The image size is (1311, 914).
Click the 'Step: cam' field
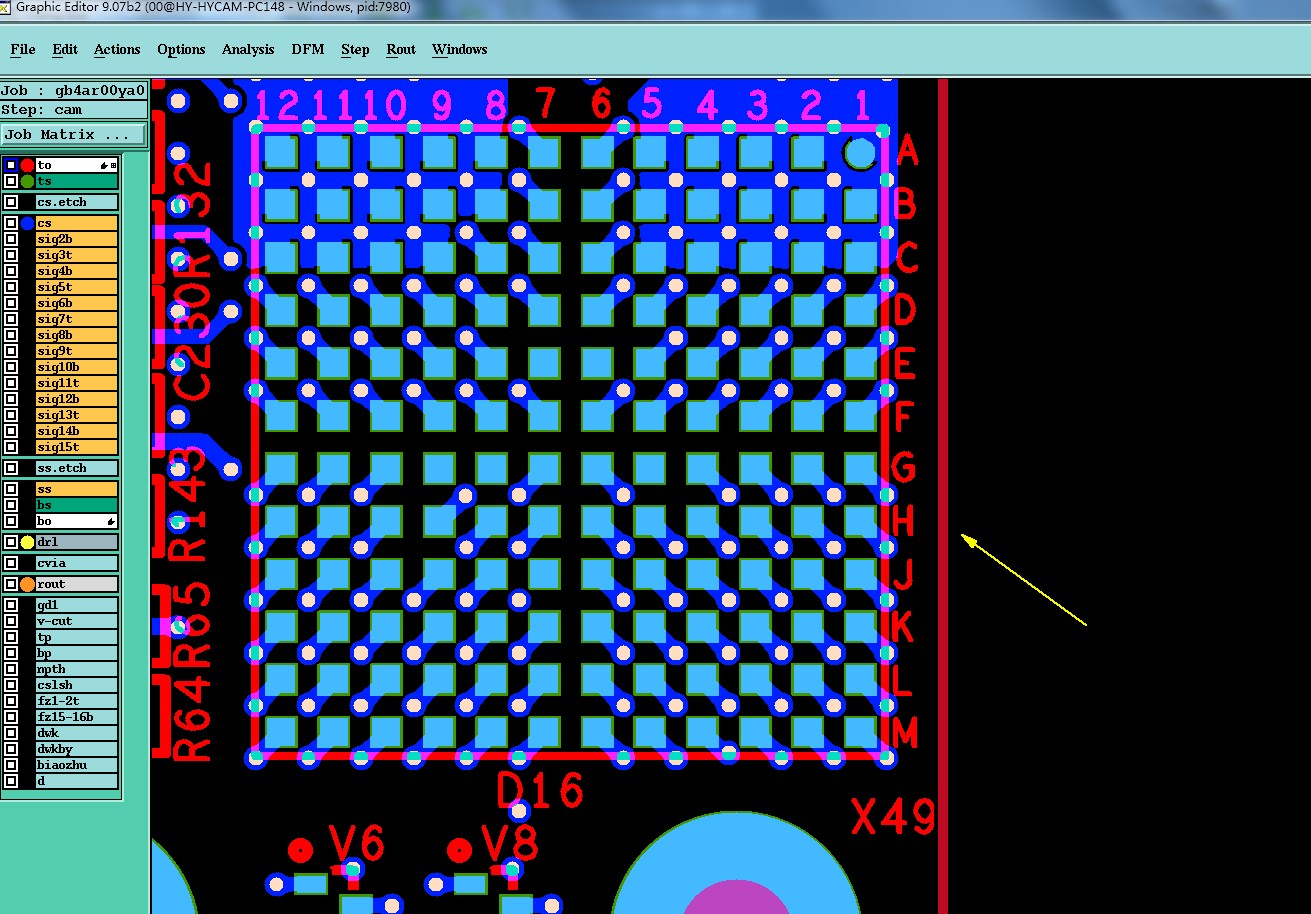tap(74, 110)
